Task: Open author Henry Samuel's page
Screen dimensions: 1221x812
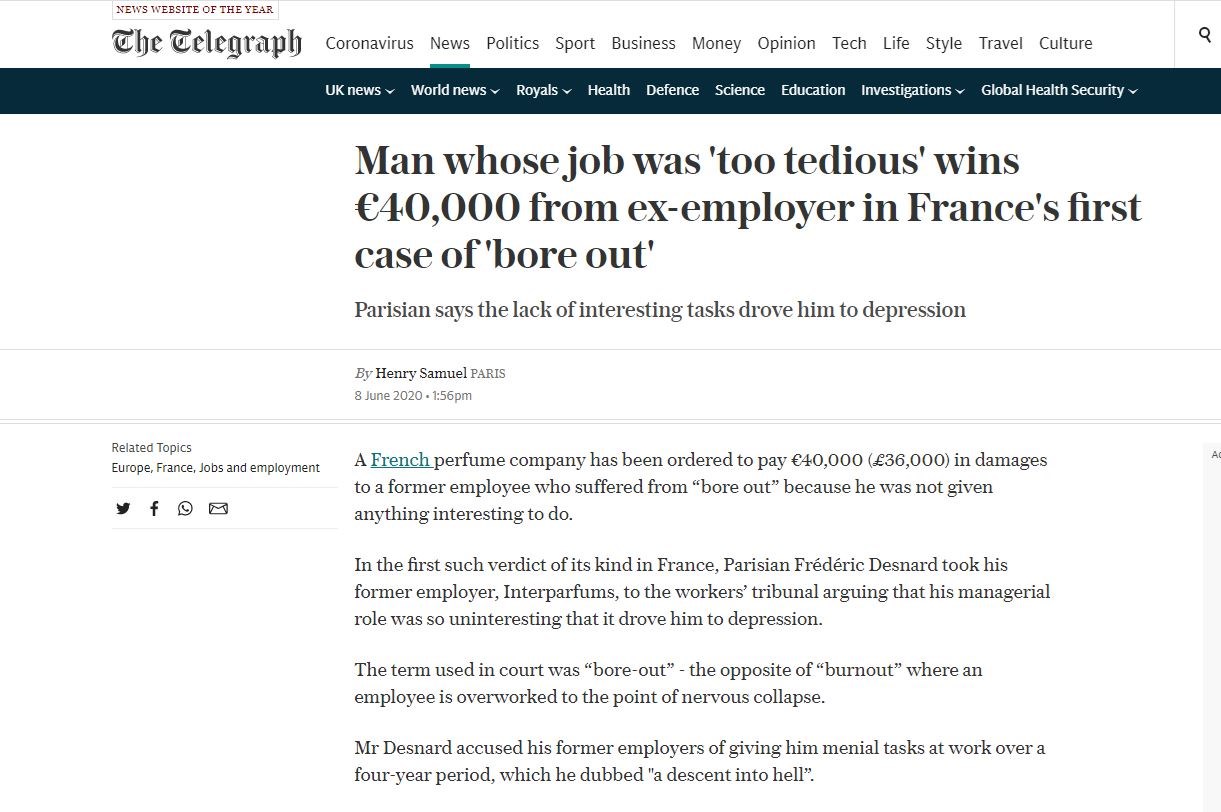Action: [x=420, y=374]
